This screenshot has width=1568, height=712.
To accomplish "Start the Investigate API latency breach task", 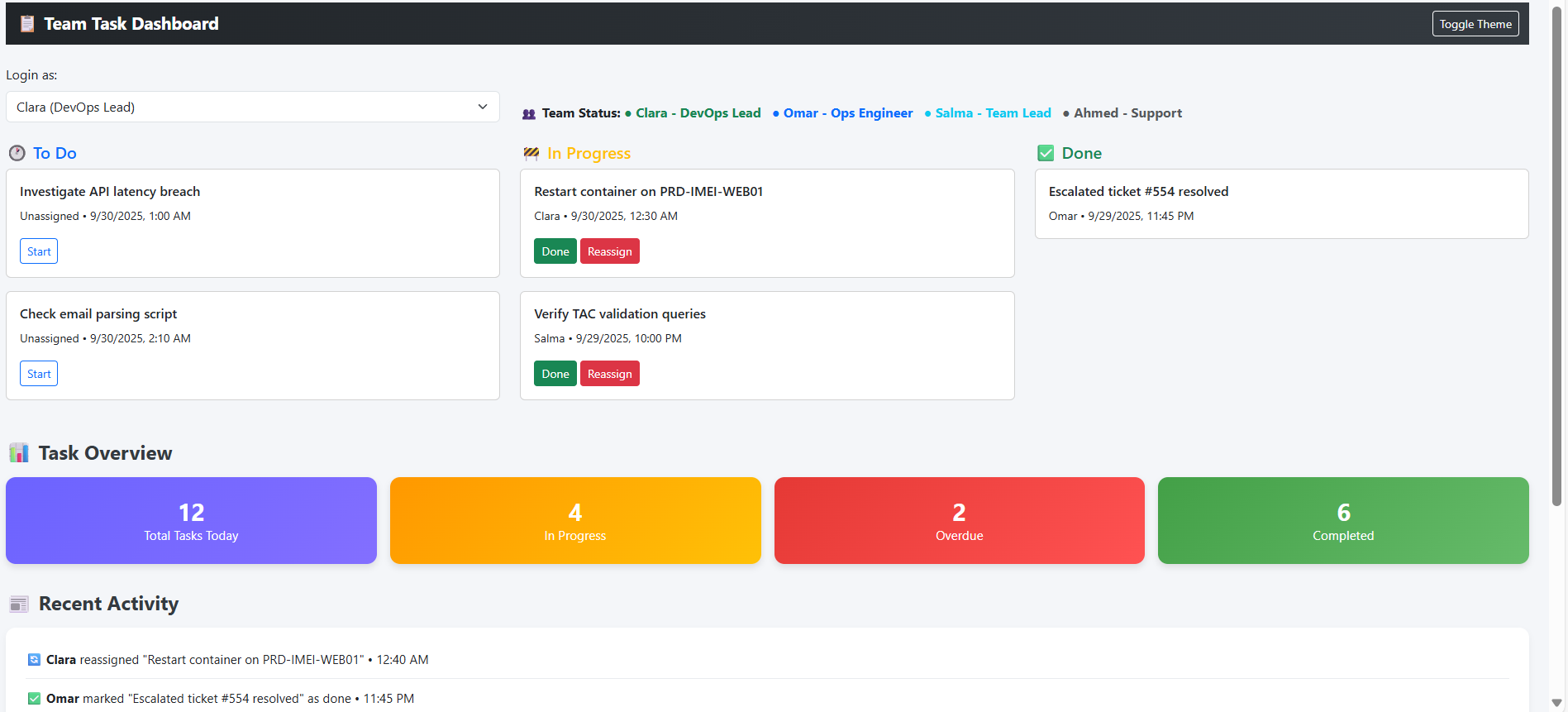I will point(39,251).
